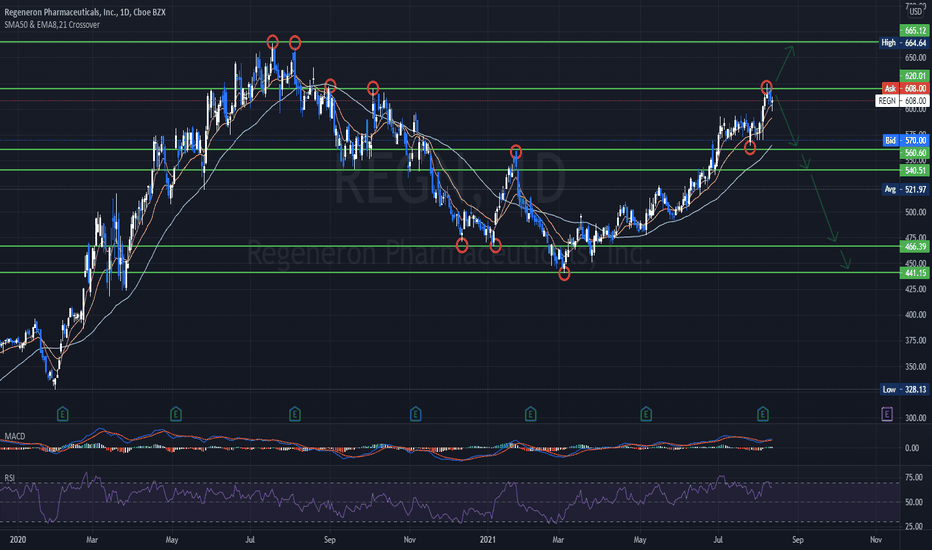This screenshot has height=550, width=932.
Task: Click the rightmost Nov time axis label
Action: click(876, 540)
